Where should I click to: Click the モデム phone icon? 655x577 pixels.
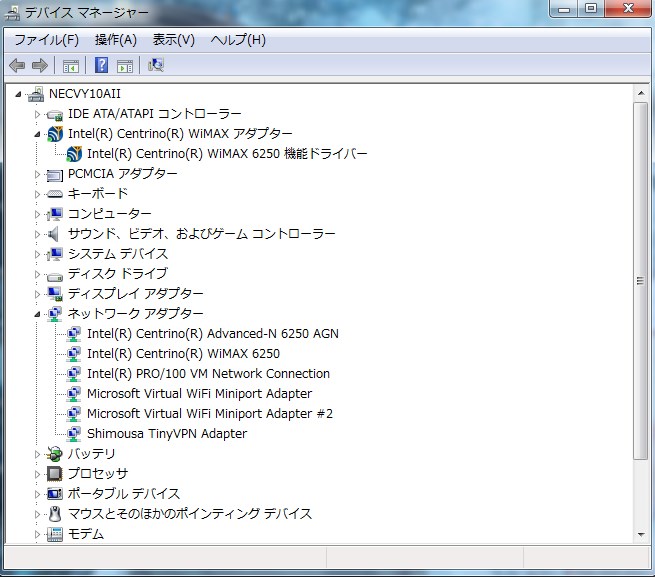pos(55,534)
